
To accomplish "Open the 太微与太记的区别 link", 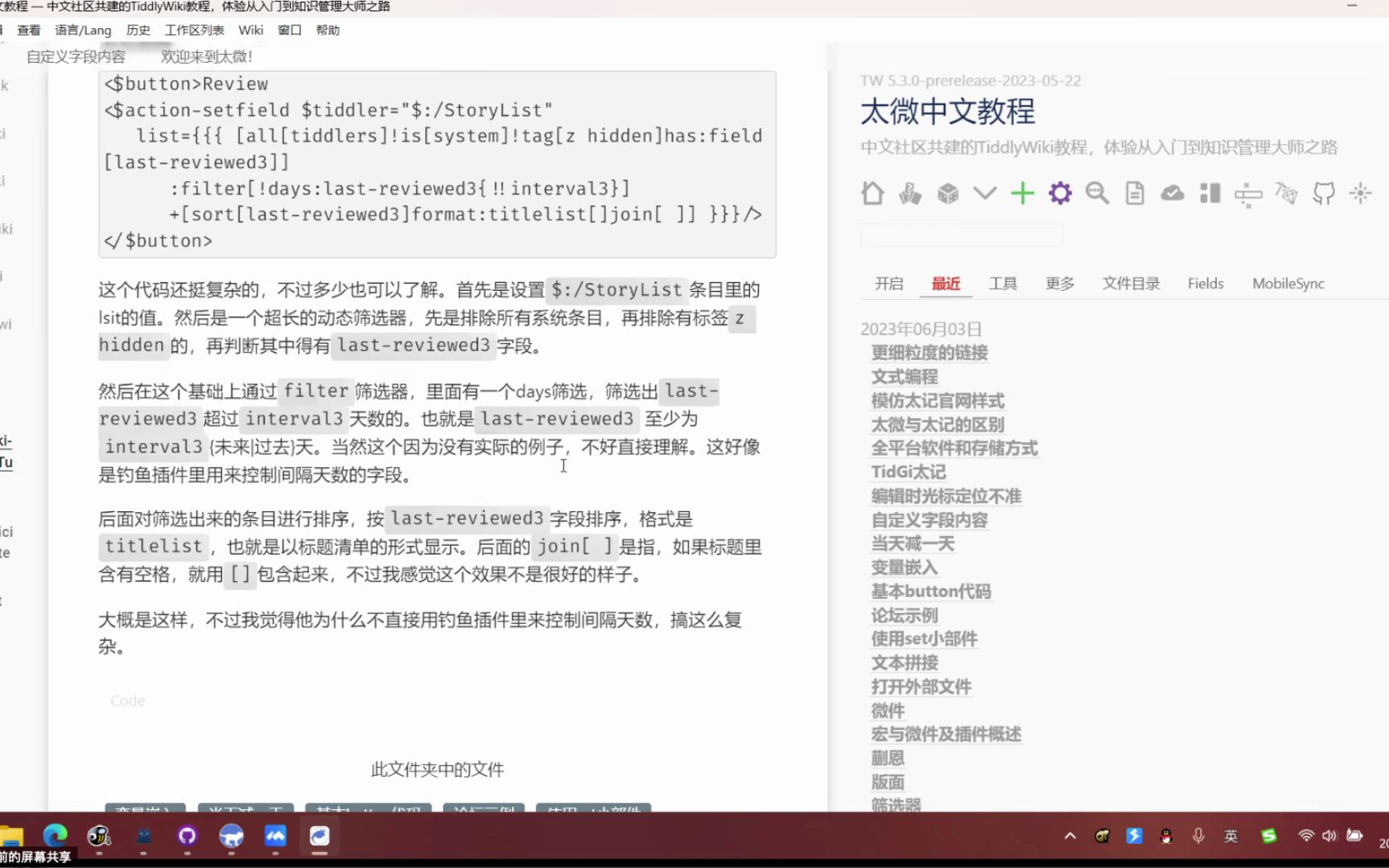I will (x=938, y=424).
